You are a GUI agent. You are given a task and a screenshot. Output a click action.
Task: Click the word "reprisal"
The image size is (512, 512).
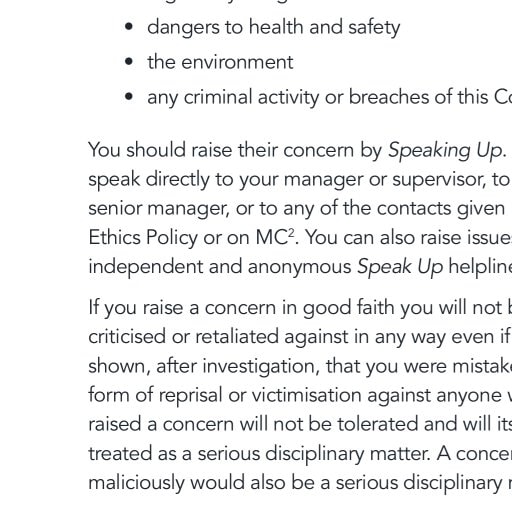[x=190, y=396]
